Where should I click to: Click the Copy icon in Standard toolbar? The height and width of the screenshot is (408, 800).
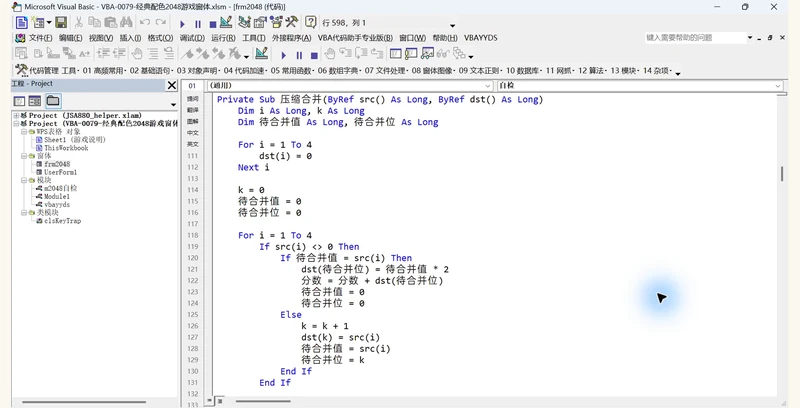click(94, 22)
